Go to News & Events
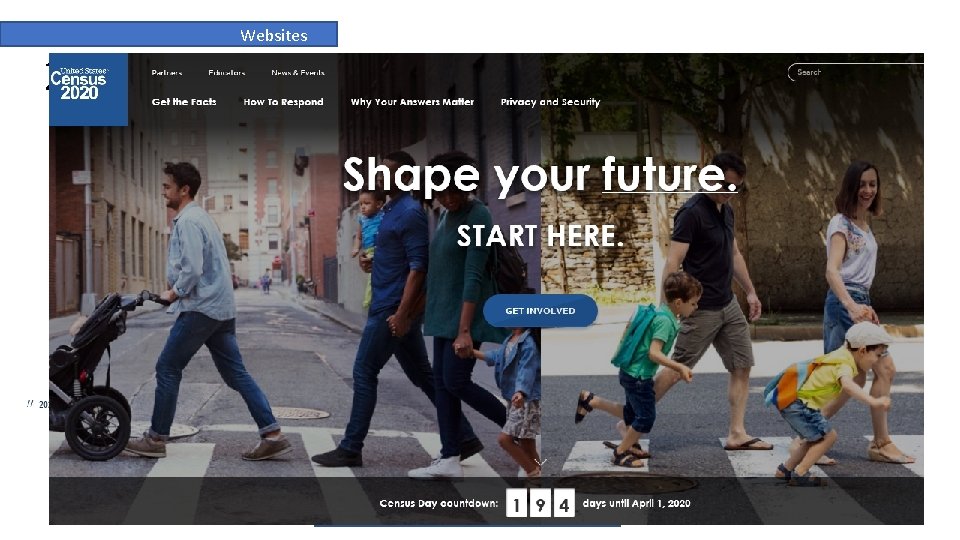This screenshot has width=960, height=540. 298,72
